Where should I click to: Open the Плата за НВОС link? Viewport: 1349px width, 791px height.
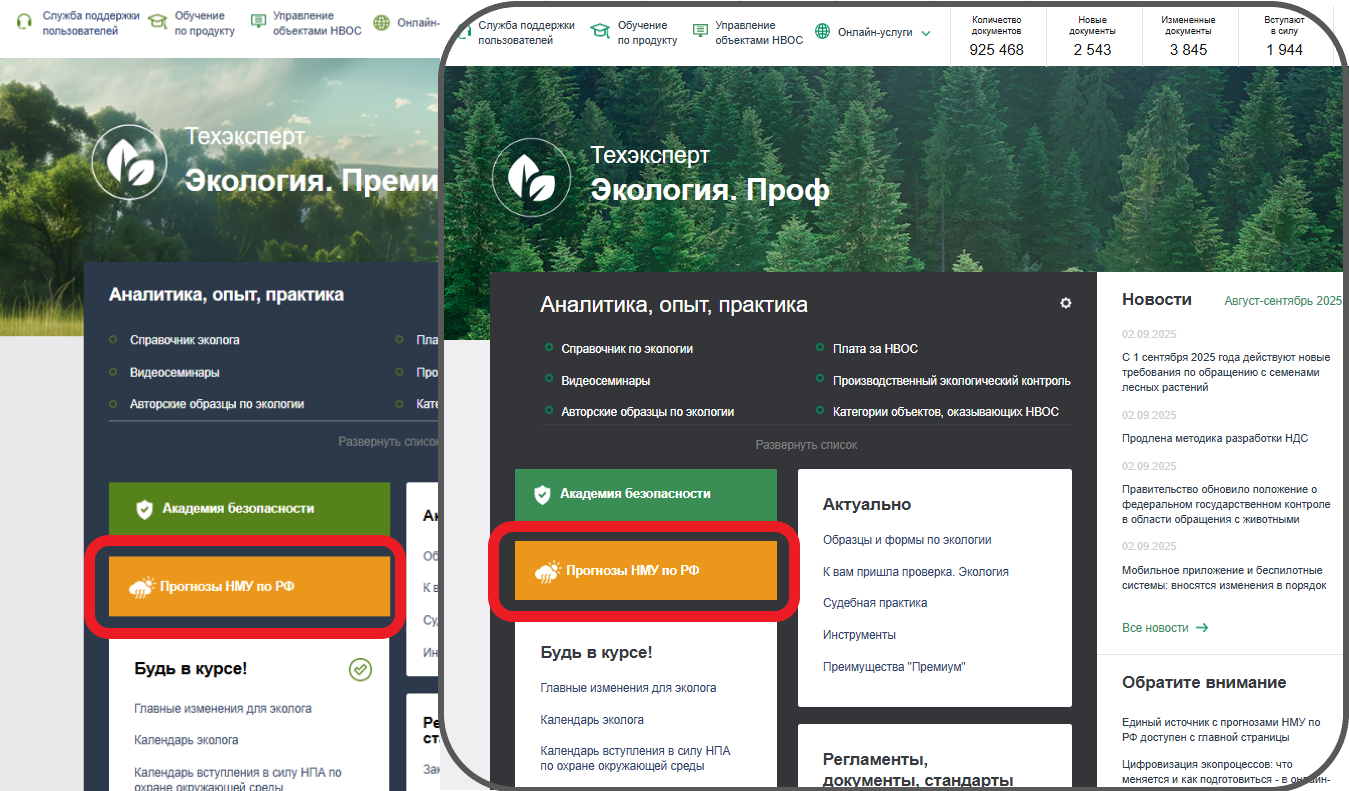point(875,349)
